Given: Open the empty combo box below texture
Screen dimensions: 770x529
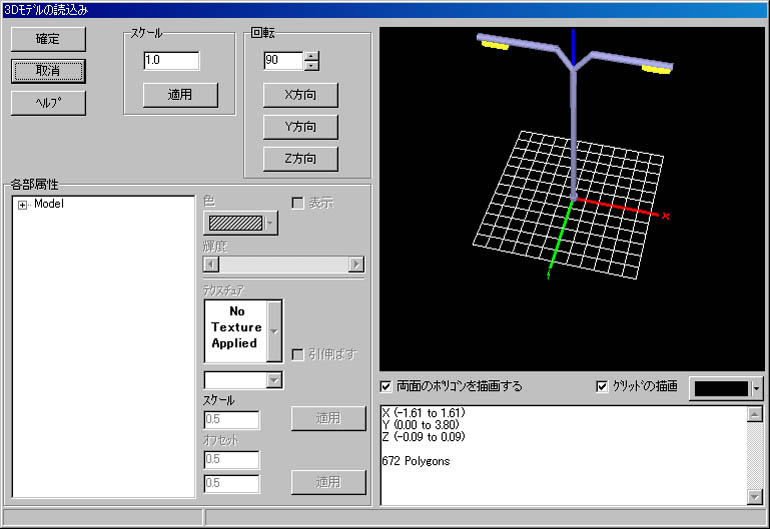Looking at the screenshot, I should pyautogui.click(x=243, y=380).
